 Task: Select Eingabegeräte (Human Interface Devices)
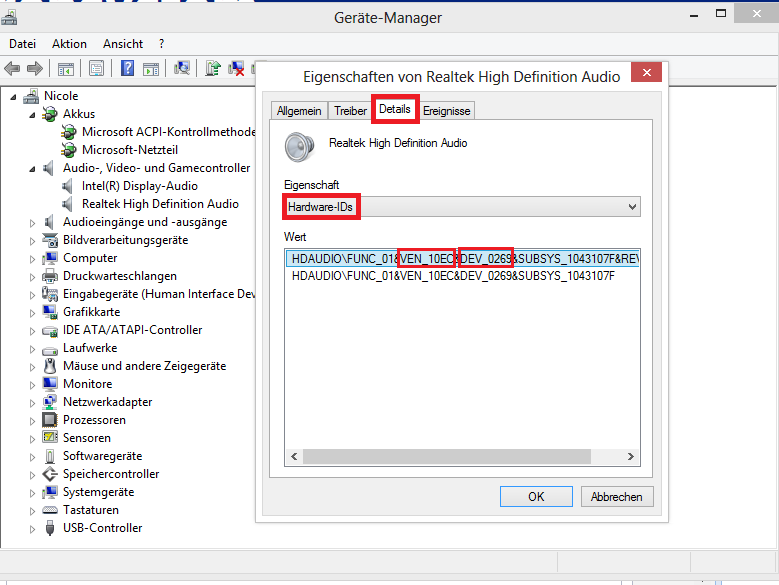(x=158, y=294)
